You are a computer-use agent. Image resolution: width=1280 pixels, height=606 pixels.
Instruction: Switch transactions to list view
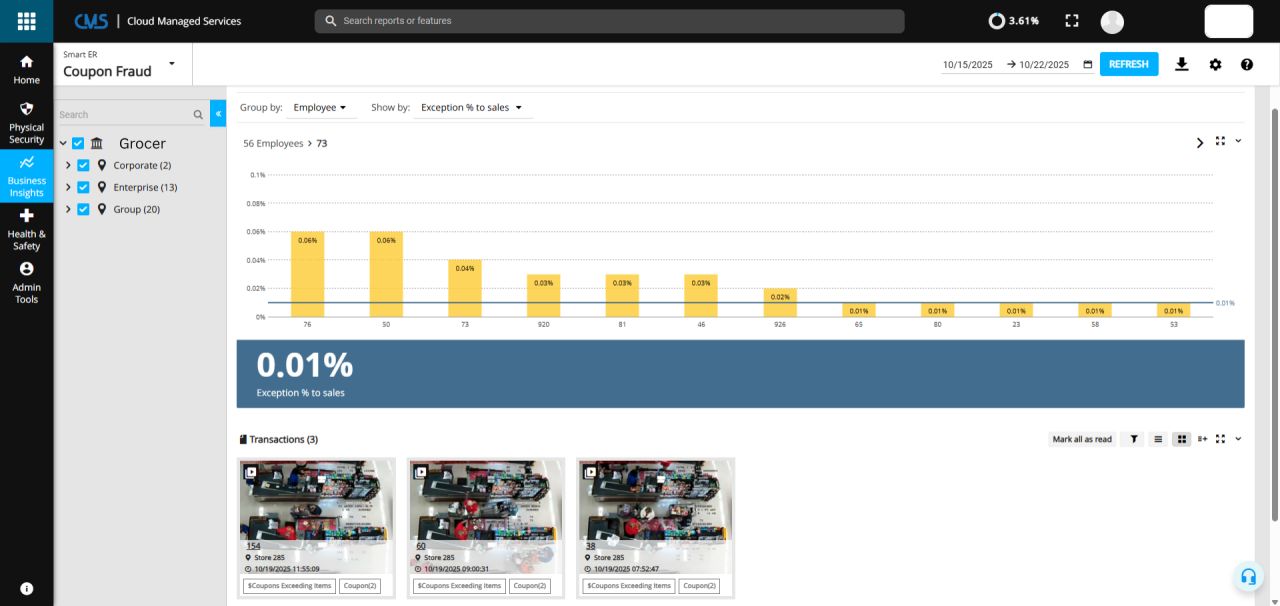click(1158, 439)
